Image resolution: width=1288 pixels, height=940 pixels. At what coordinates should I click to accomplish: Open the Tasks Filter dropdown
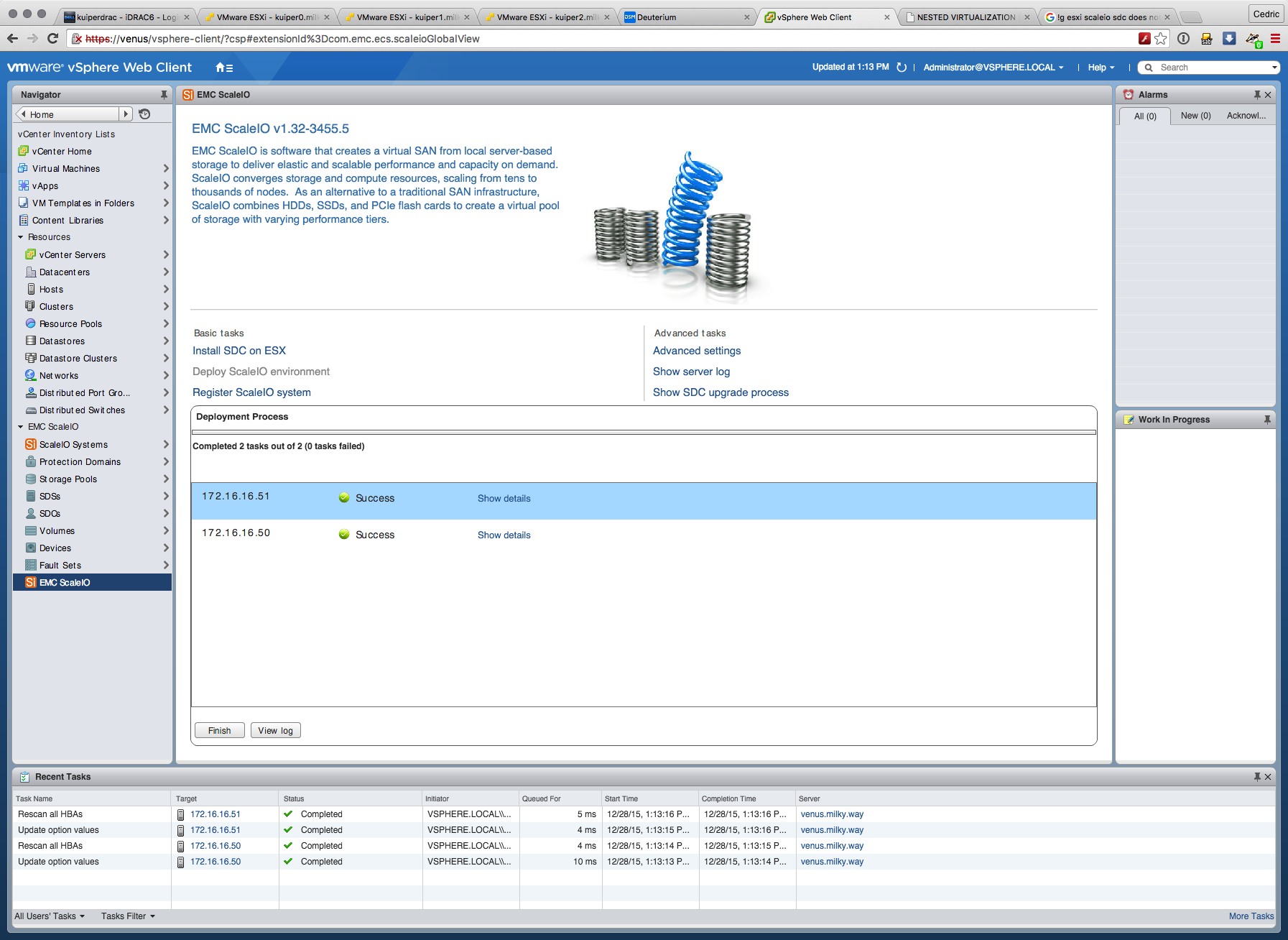pos(128,916)
